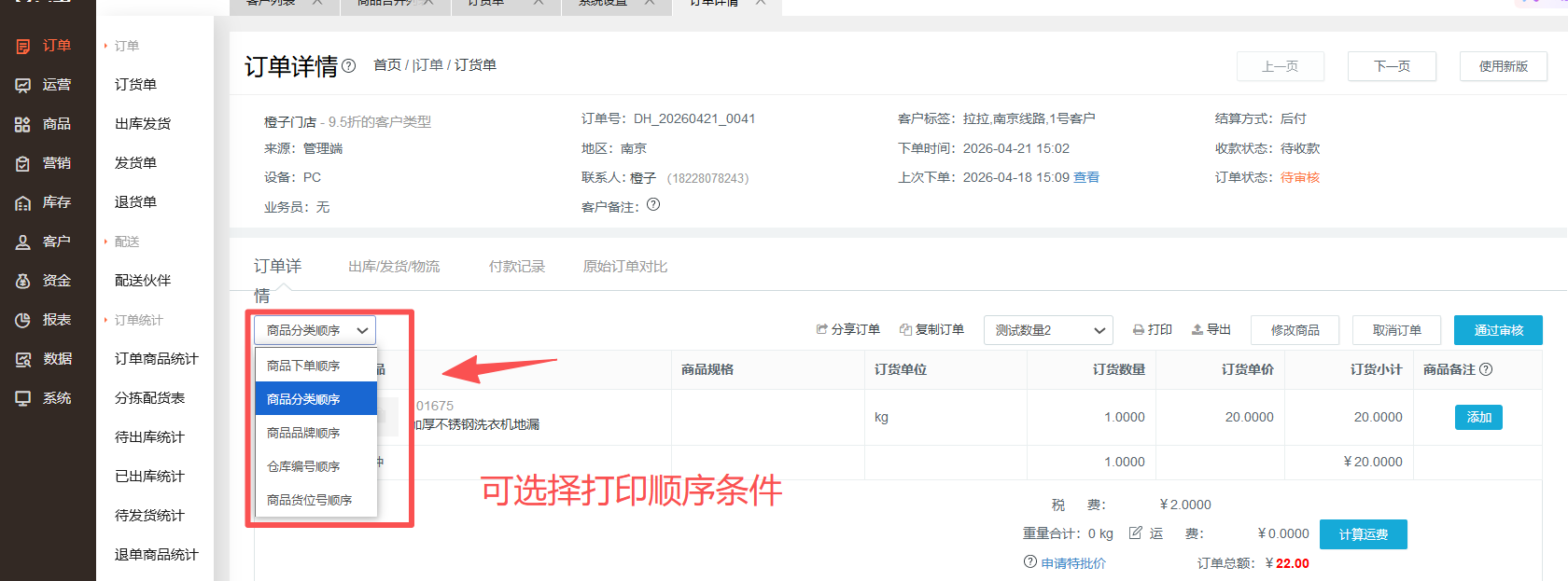The width and height of the screenshot is (1568, 581).
Task: Open the 测试数量2 template dropdown
Action: coord(1048,330)
